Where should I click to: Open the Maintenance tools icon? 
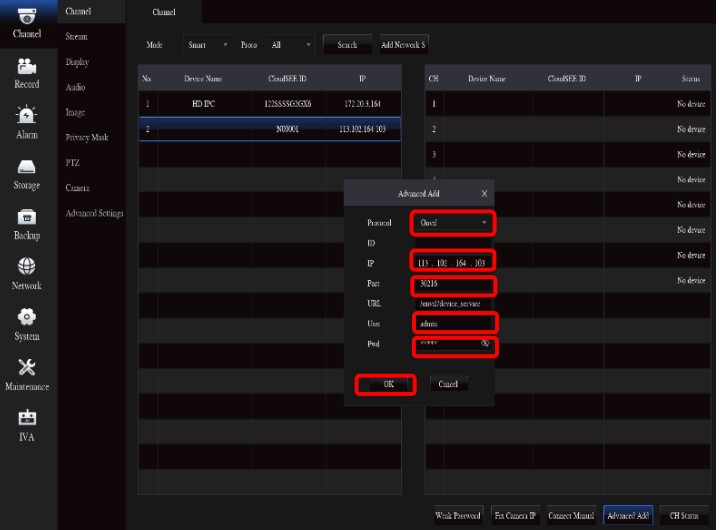click(x=27, y=367)
